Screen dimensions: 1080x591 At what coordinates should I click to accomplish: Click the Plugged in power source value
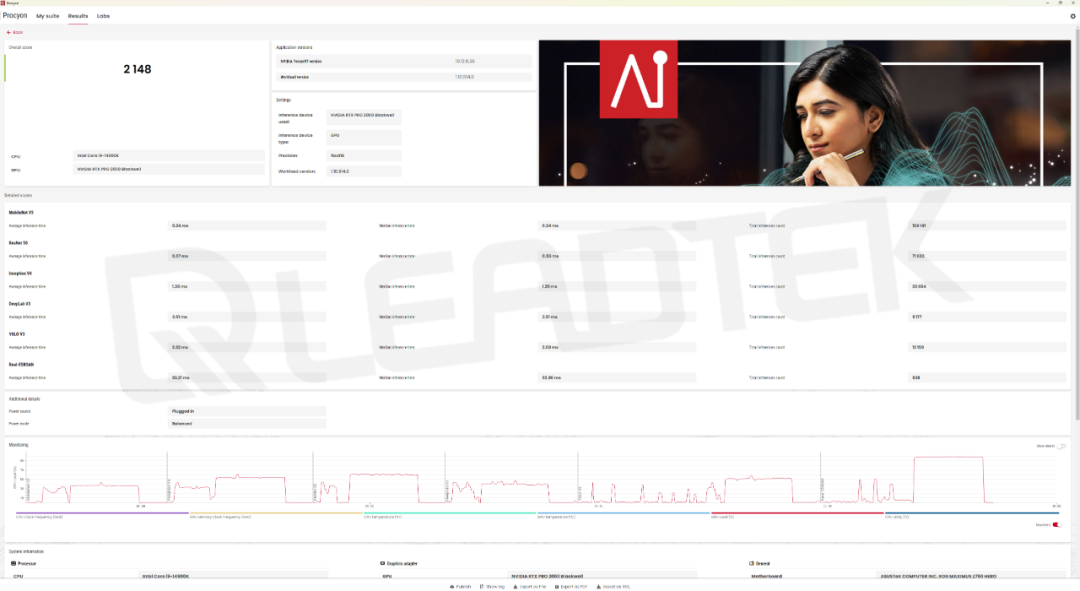[247, 411]
